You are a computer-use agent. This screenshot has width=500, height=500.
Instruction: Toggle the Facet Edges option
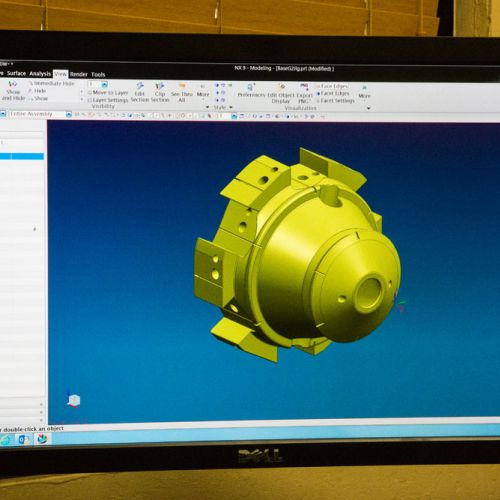333,94
